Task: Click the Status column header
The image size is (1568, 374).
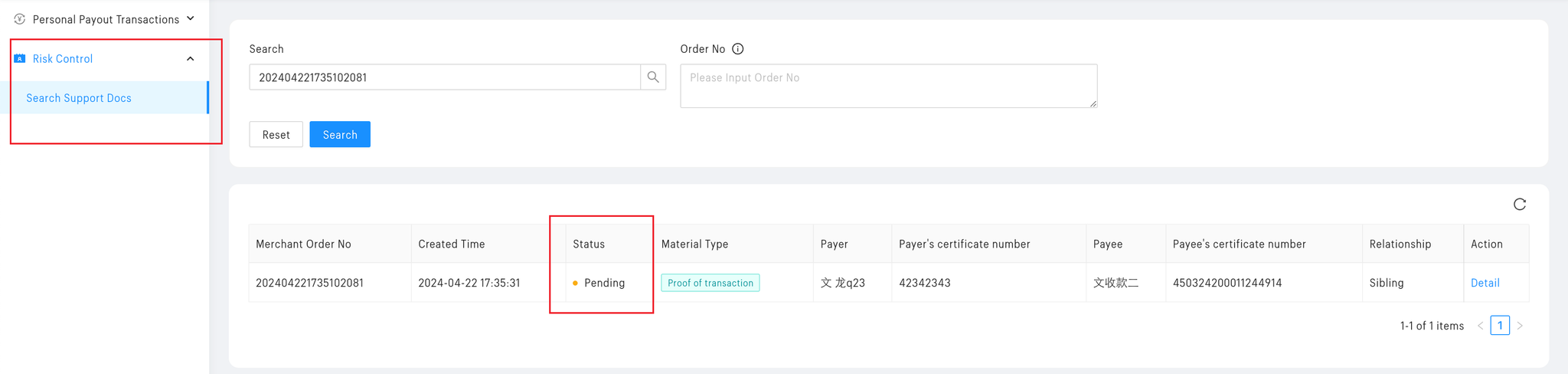Action: click(589, 244)
